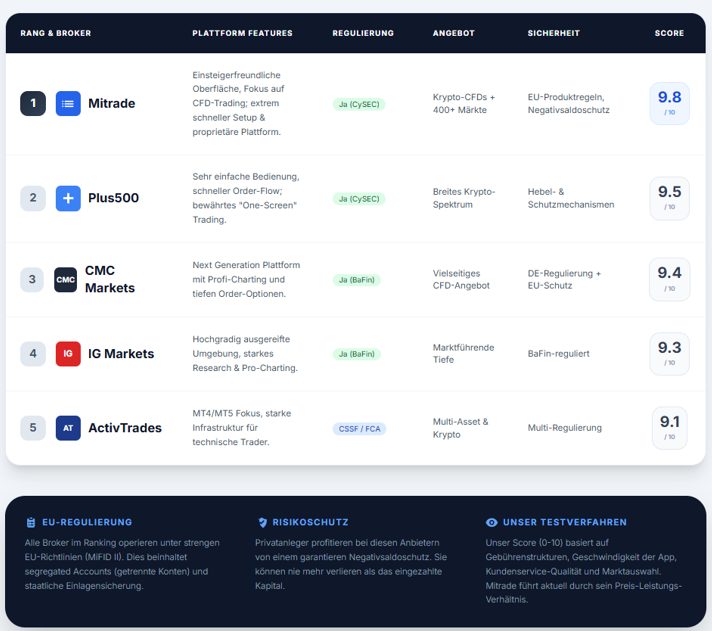Click the red IG Markets logo icon
Screen dimensions: 712x631
tap(68, 353)
